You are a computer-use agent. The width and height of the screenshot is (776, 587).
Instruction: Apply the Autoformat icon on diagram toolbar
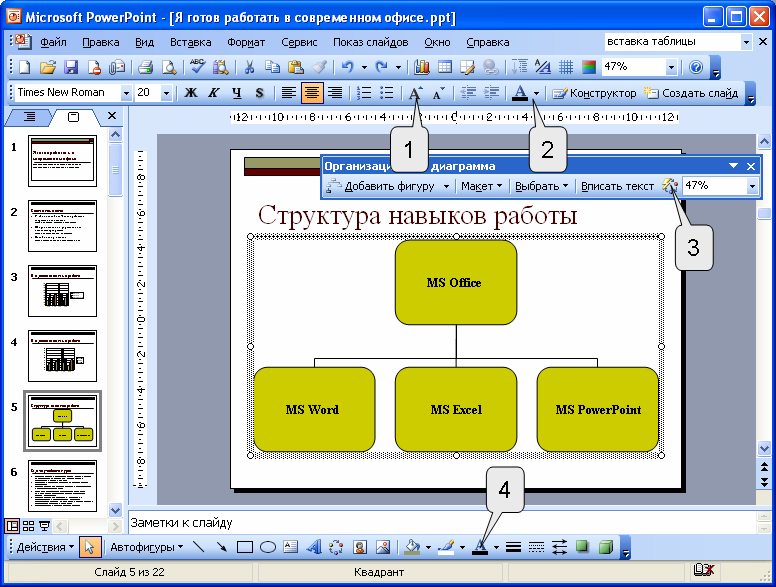pyautogui.click(x=670, y=186)
